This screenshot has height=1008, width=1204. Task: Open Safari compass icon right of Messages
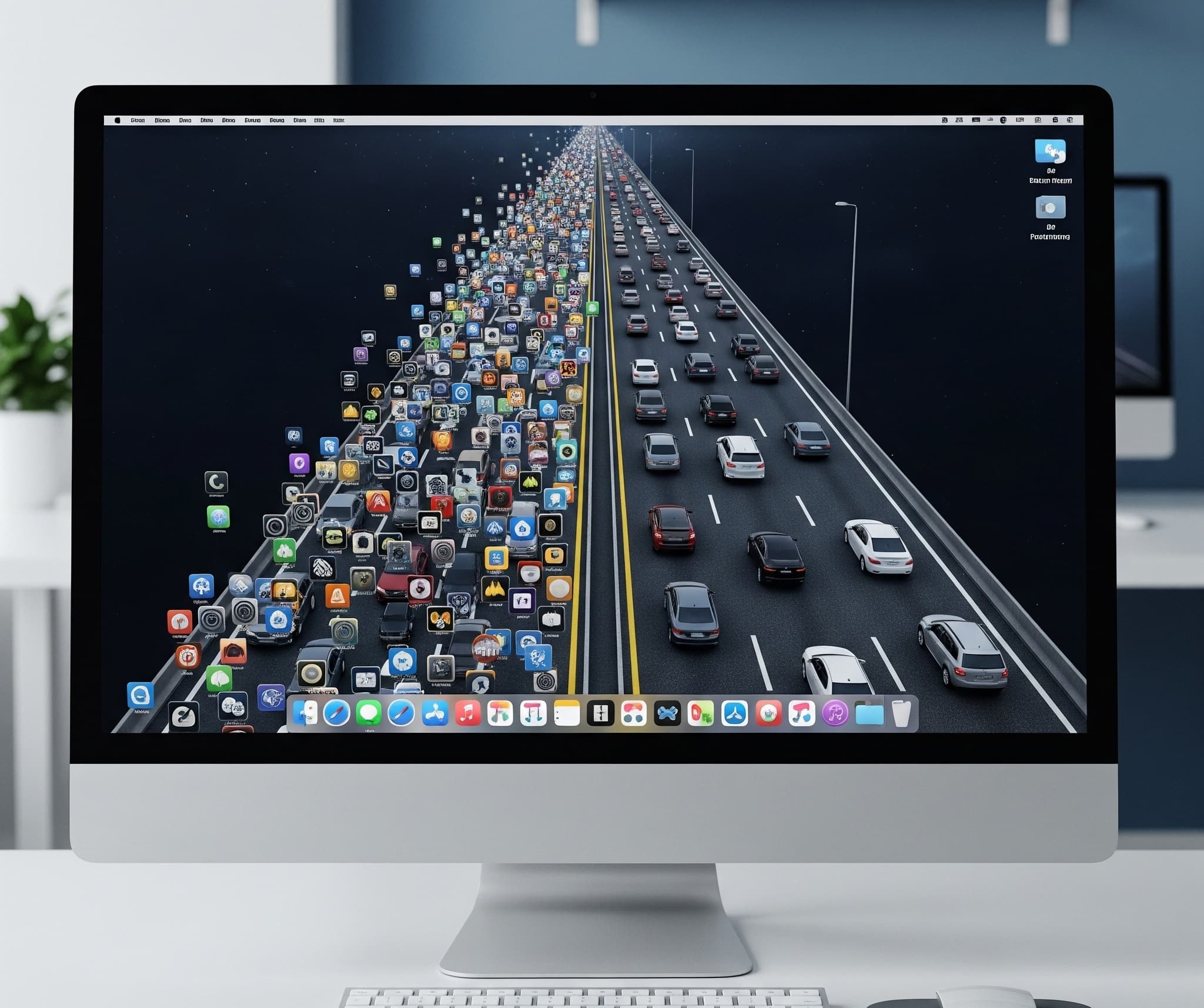coord(401,713)
